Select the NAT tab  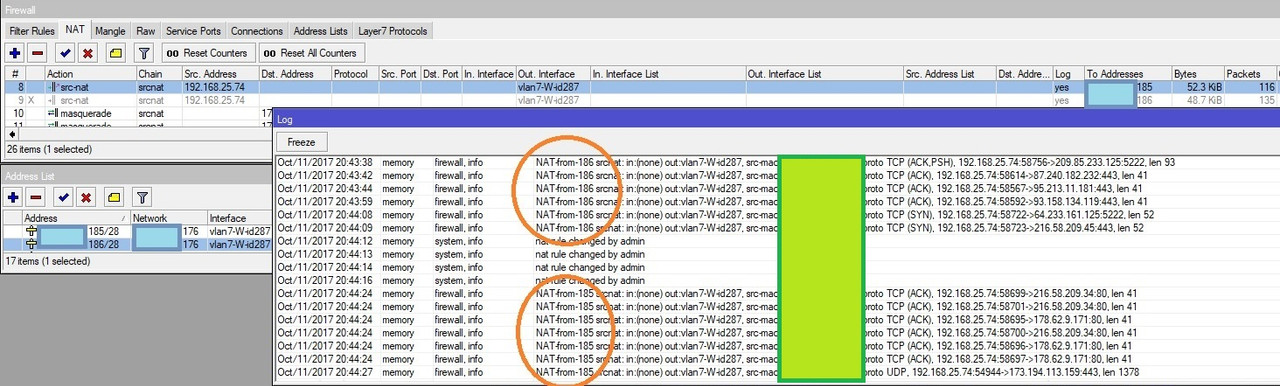pyautogui.click(x=75, y=30)
